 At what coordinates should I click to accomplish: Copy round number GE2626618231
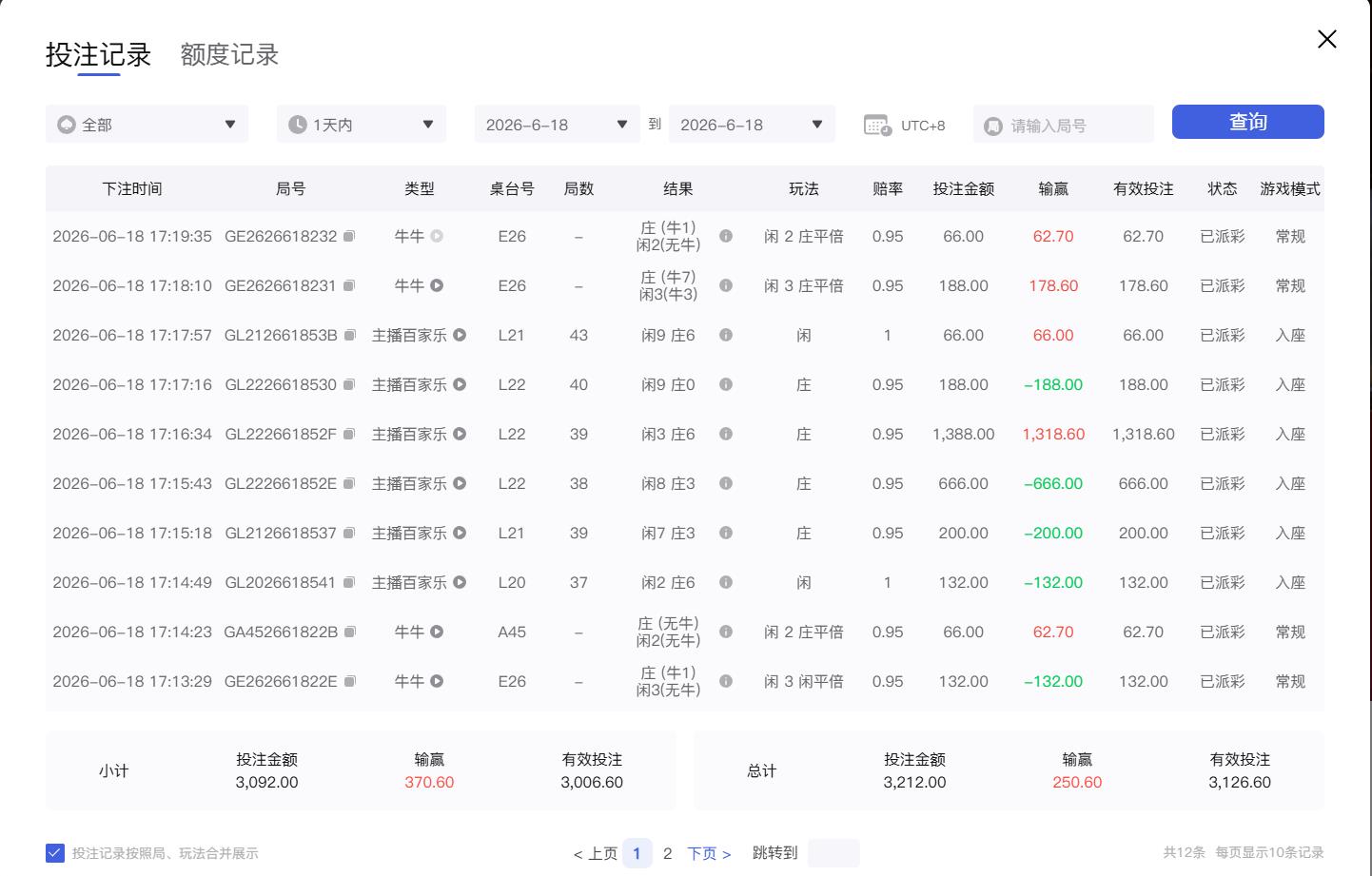[349, 285]
